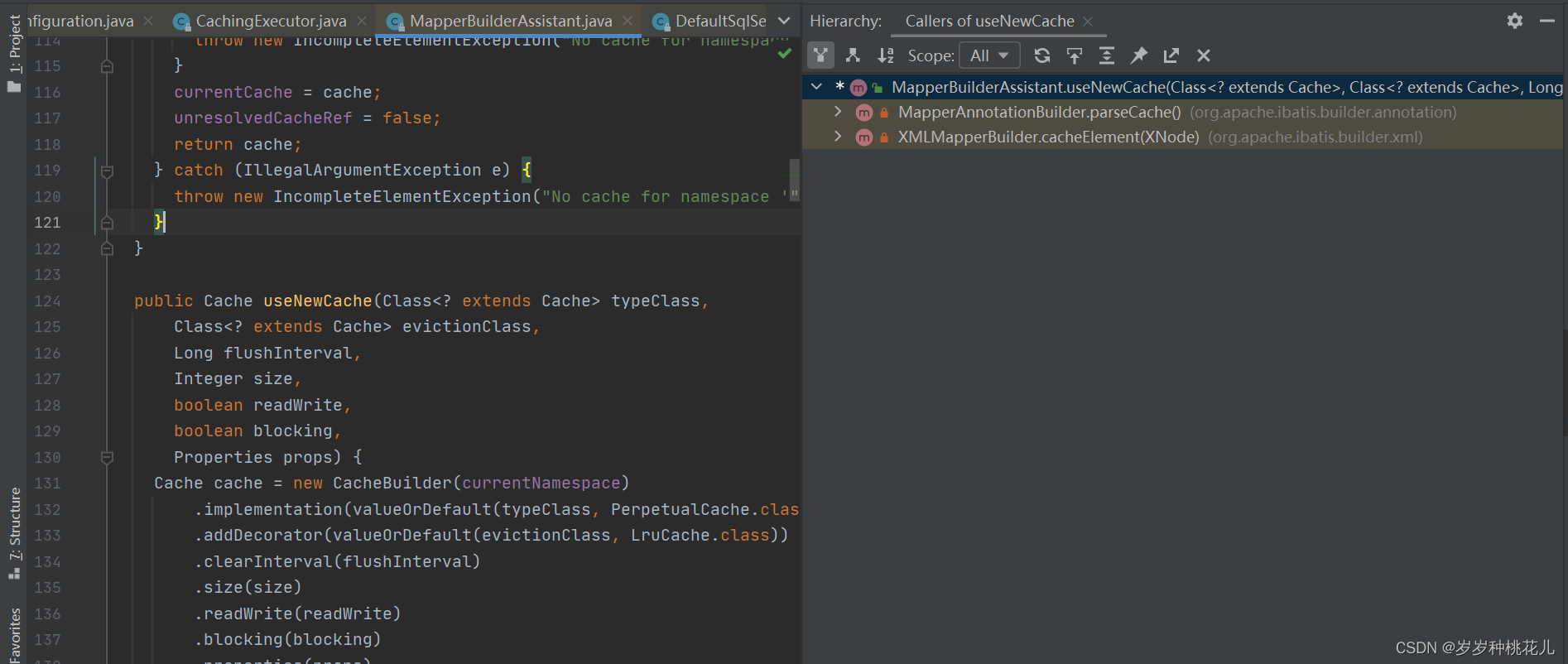Switch to MapperBuilderAssistant.java tab
This screenshot has height=664, width=1568.
(x=511, y=21)
